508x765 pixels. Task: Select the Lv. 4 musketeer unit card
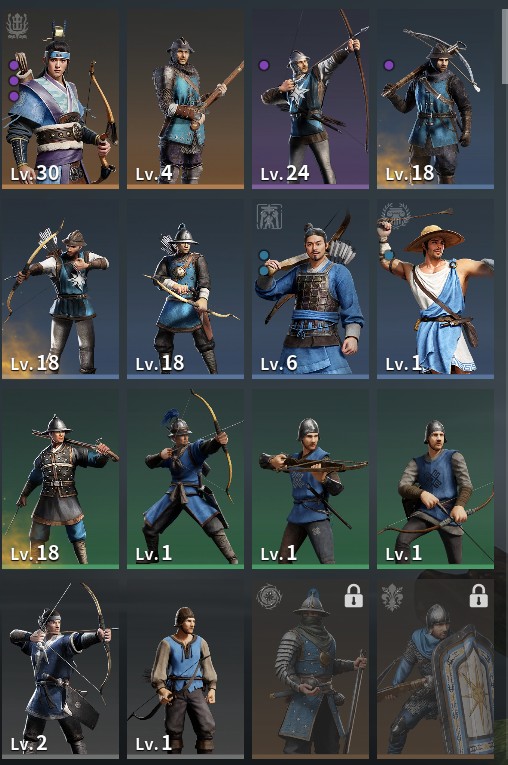coord(185,99)
